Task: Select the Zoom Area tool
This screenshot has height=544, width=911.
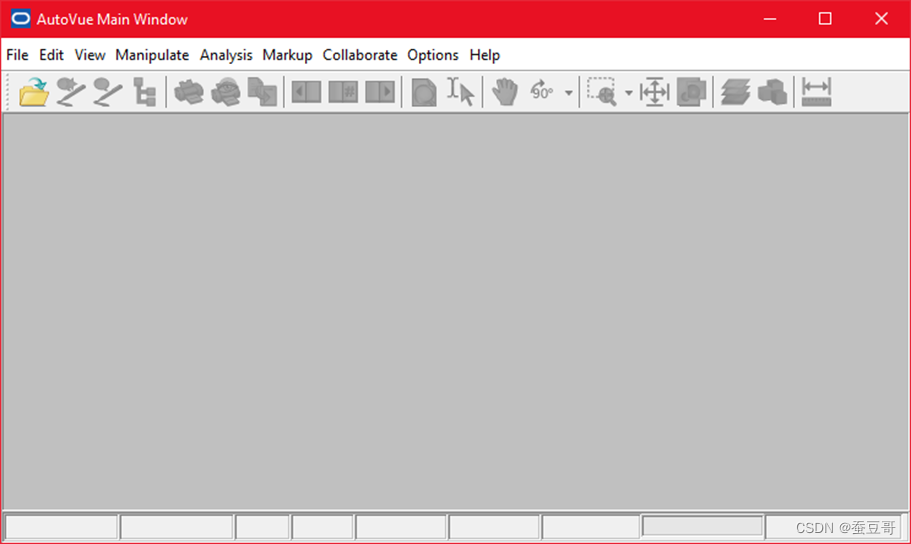Action: coord(601,92)
